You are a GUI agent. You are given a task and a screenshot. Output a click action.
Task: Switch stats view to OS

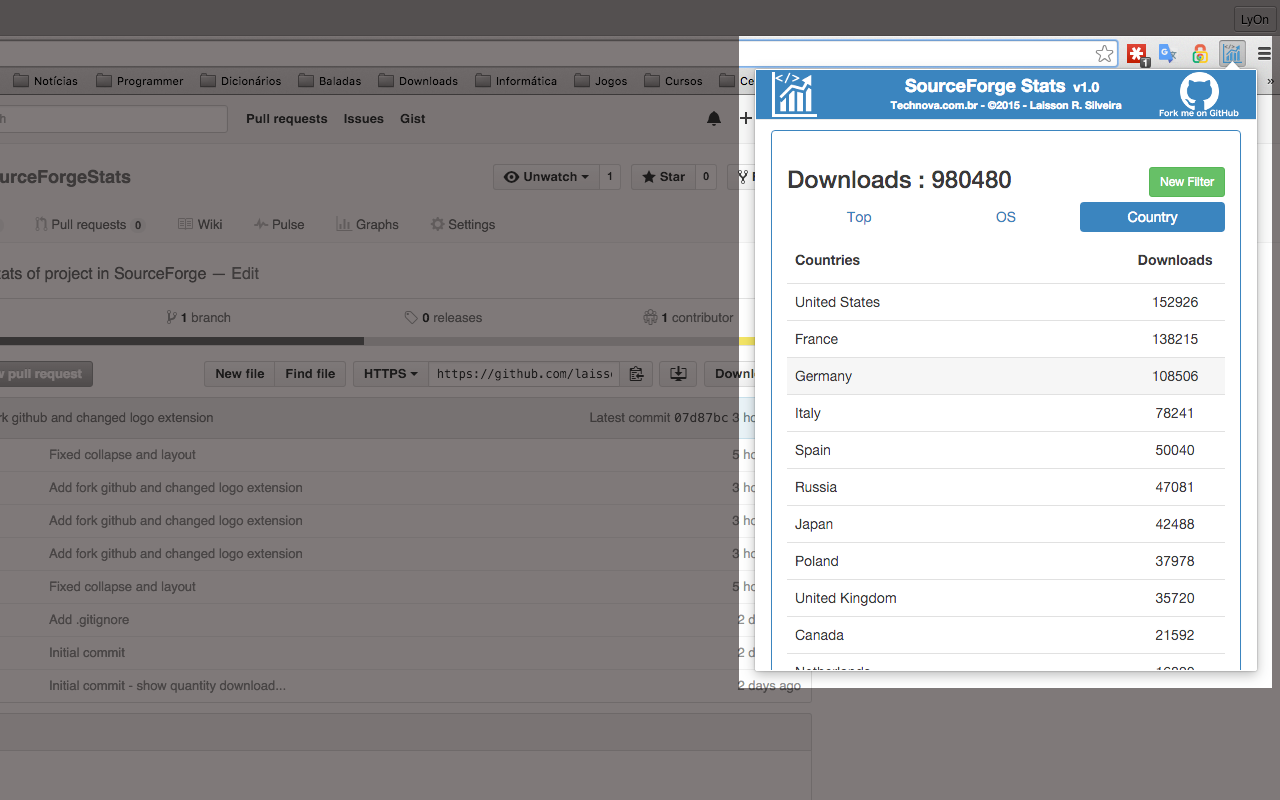tap(1005, 217)
